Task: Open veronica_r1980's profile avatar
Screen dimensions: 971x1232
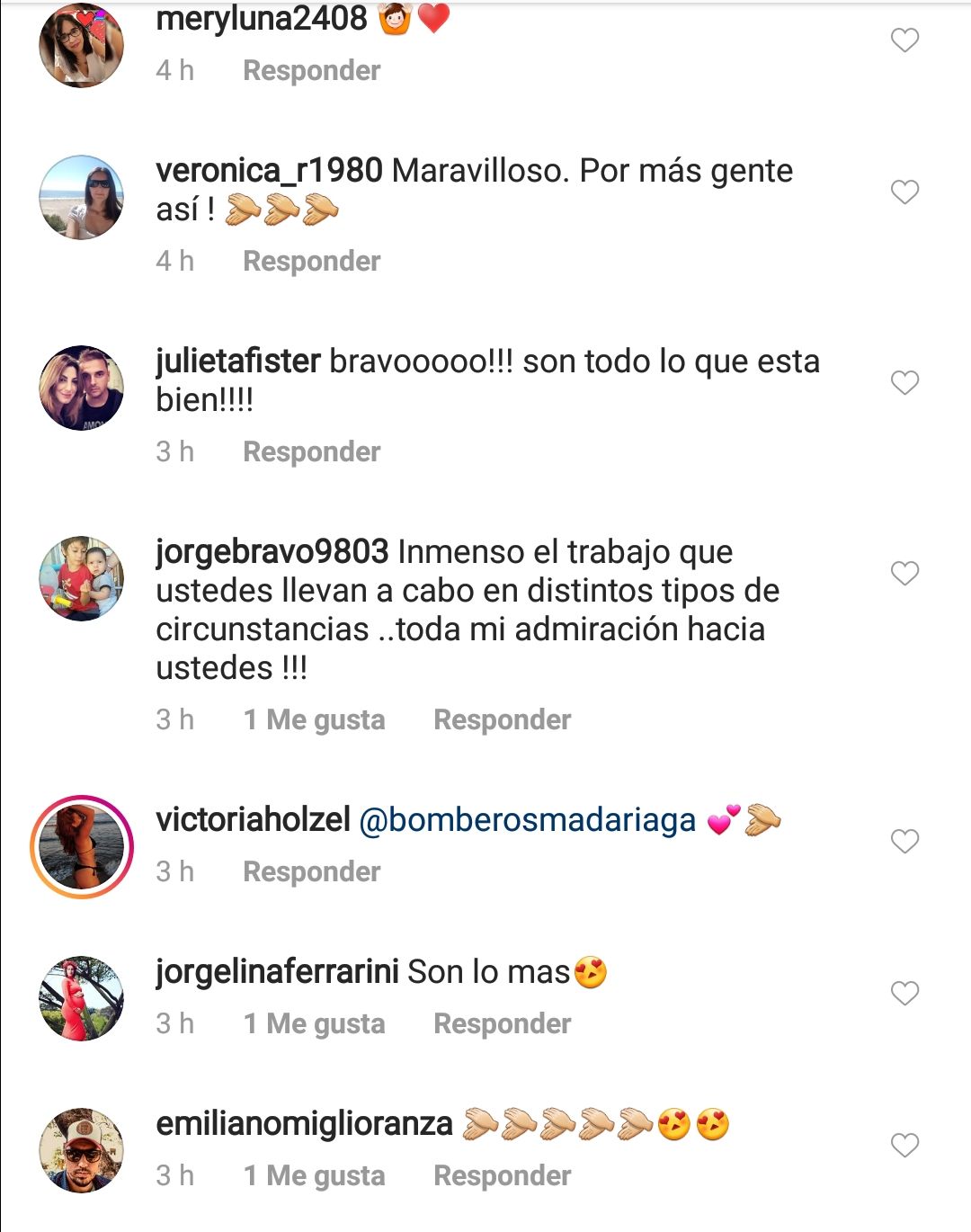Action: 82,197
